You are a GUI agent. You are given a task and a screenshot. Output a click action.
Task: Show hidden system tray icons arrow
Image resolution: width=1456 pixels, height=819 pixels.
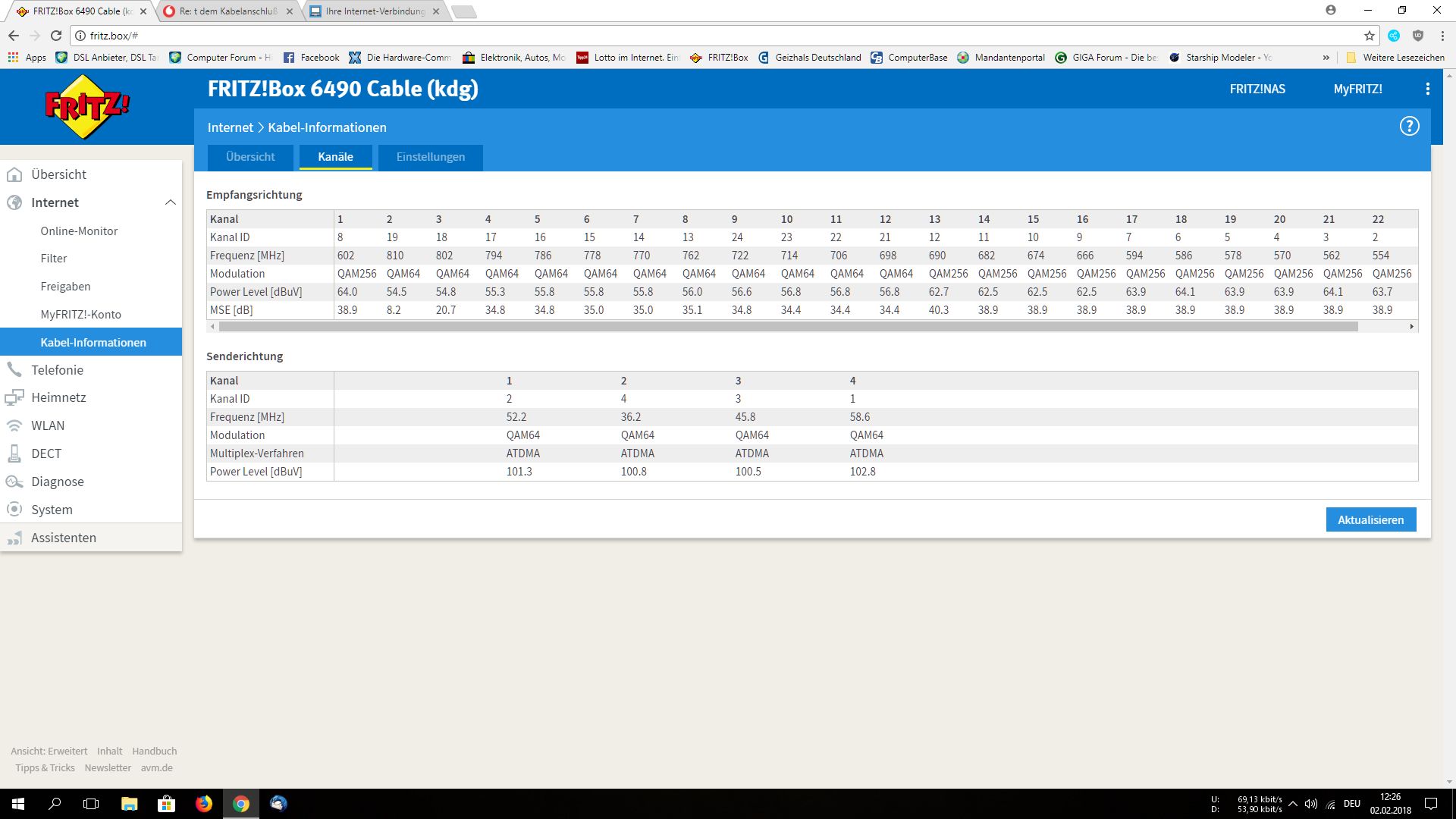click(1292, 804)
